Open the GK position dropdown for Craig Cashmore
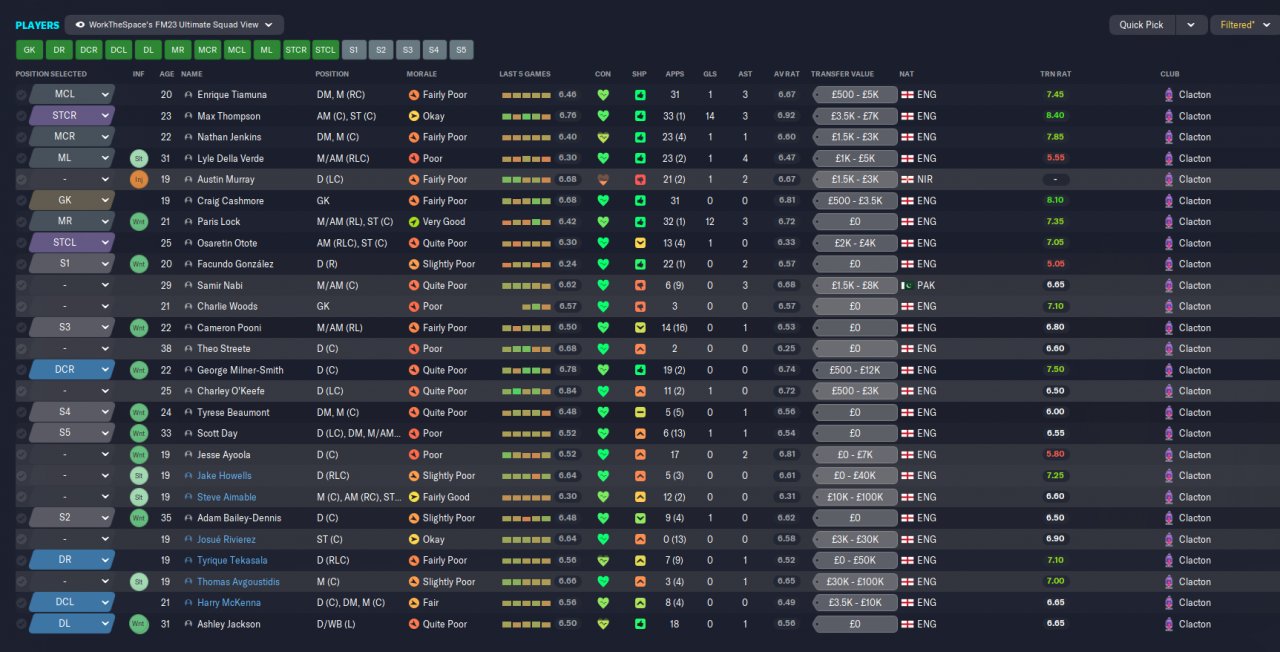 [72, 201]
